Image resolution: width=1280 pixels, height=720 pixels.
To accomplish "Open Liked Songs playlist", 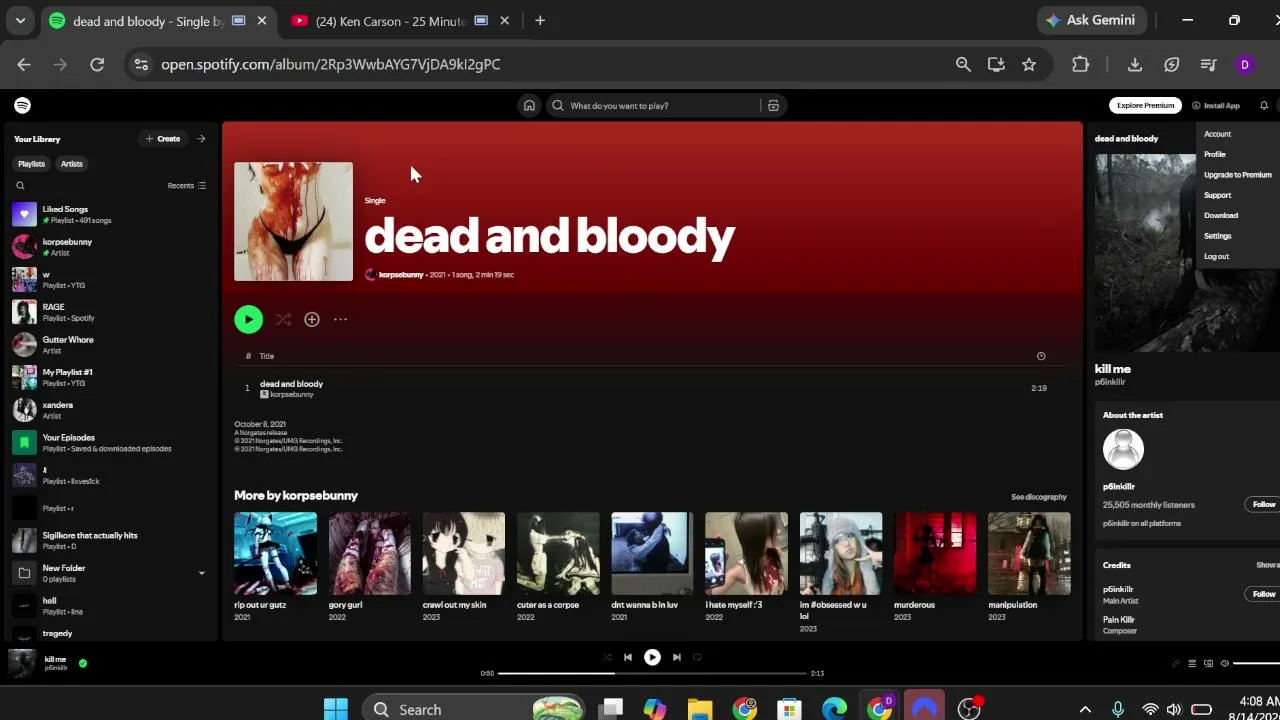I will 110,214.
